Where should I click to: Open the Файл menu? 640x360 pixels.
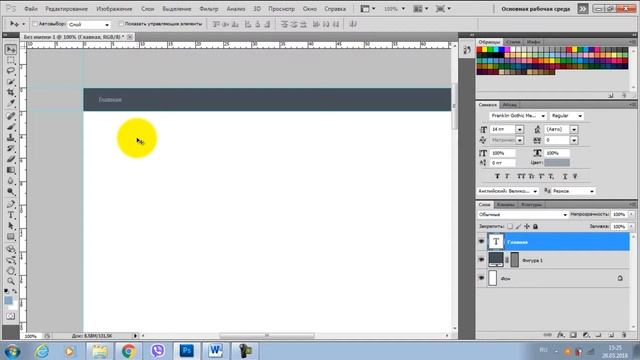(x=31, y=9)
